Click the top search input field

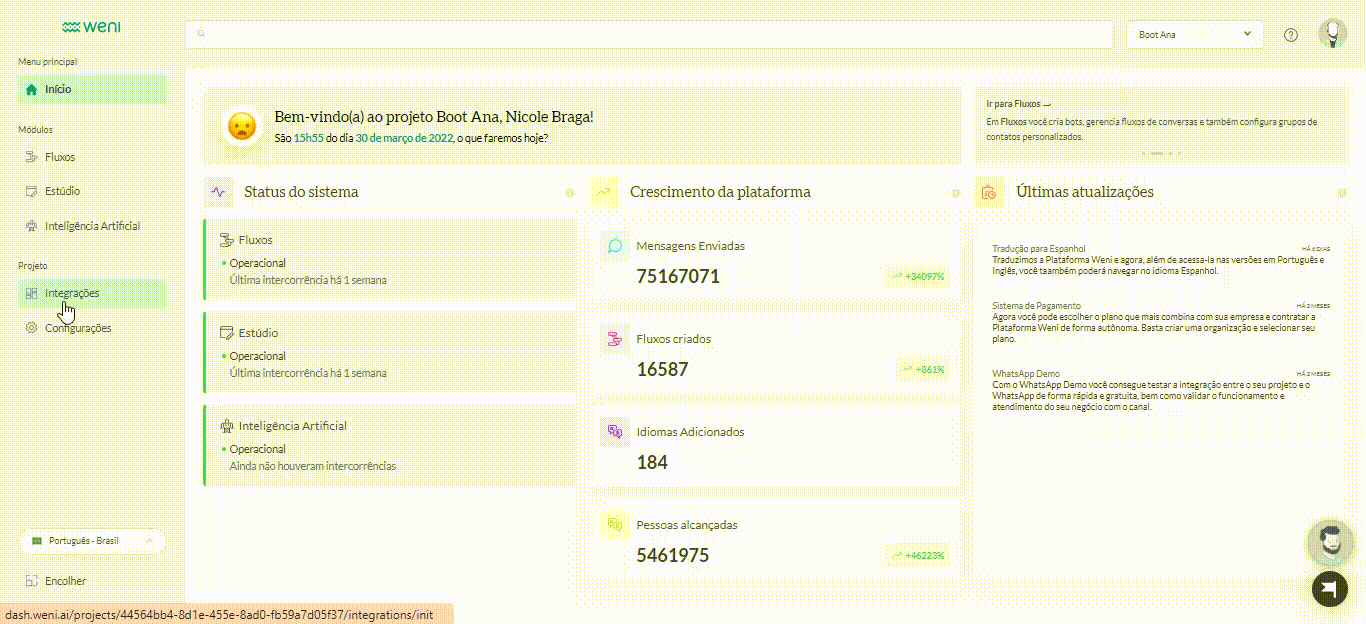click(648, 34)
